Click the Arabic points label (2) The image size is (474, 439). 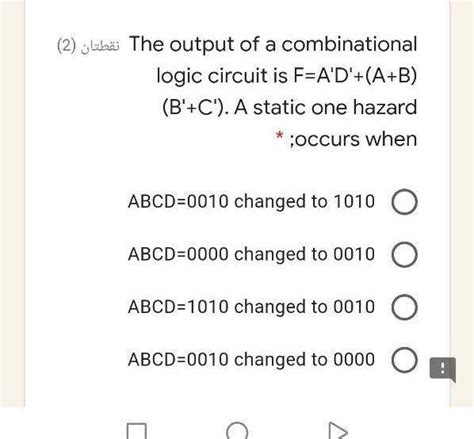tap(88, 46)
